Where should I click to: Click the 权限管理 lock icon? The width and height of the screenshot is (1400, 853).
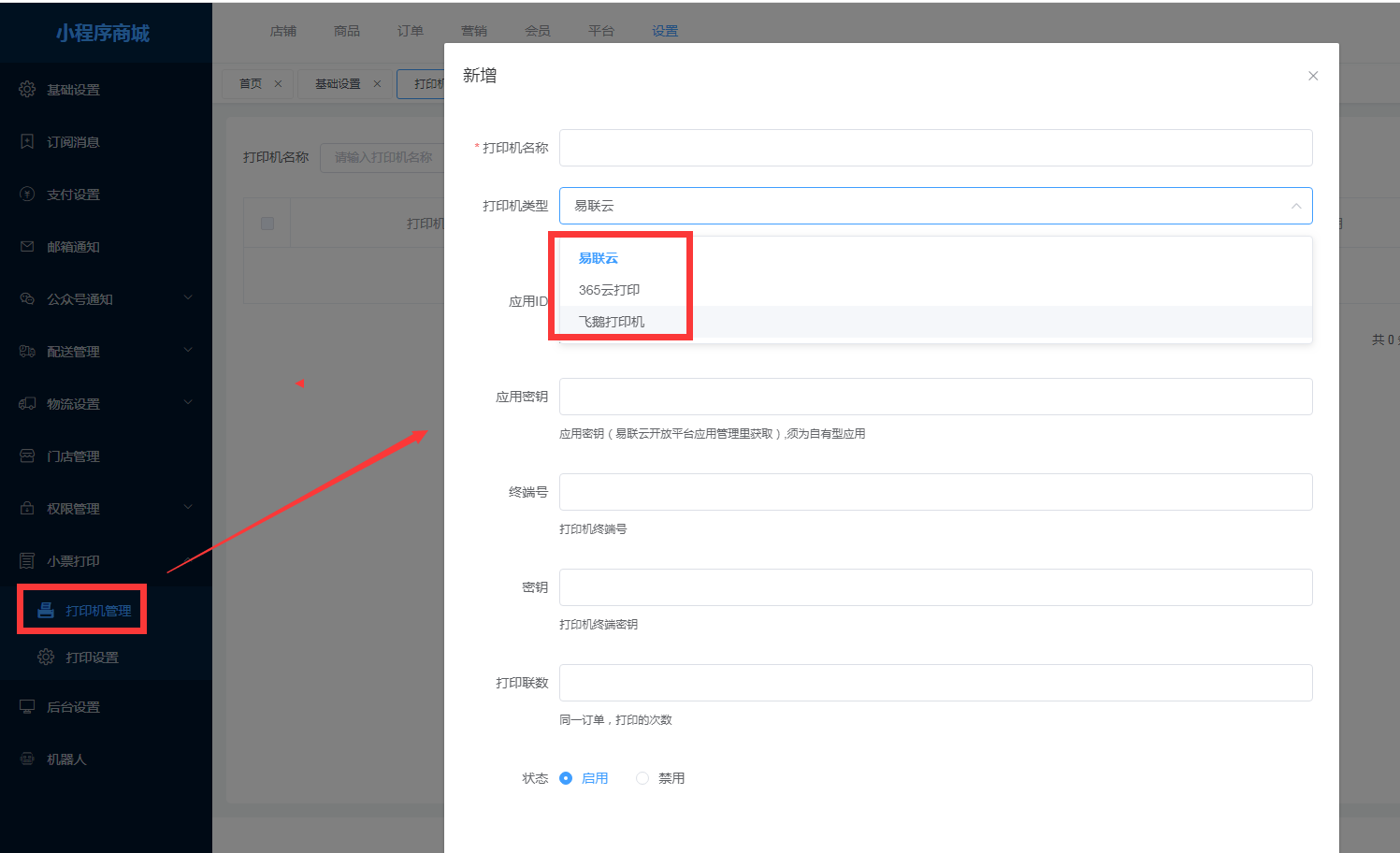point(27,508)
